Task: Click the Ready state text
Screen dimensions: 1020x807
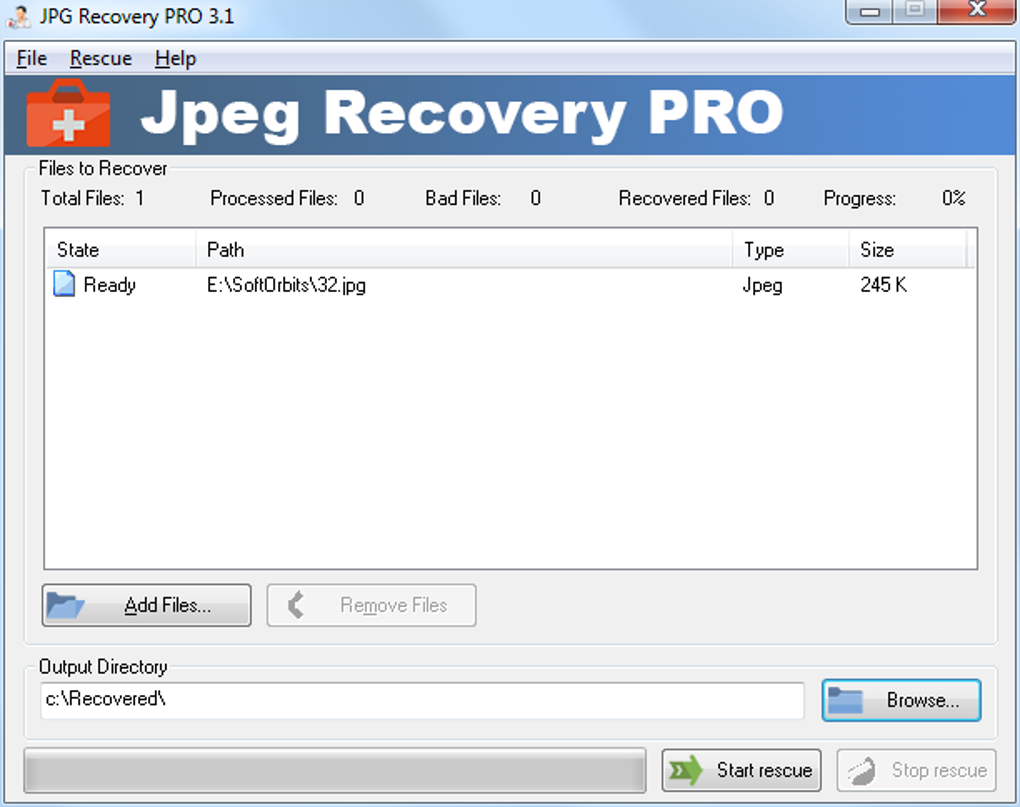Action: click(x=109, y=285)
